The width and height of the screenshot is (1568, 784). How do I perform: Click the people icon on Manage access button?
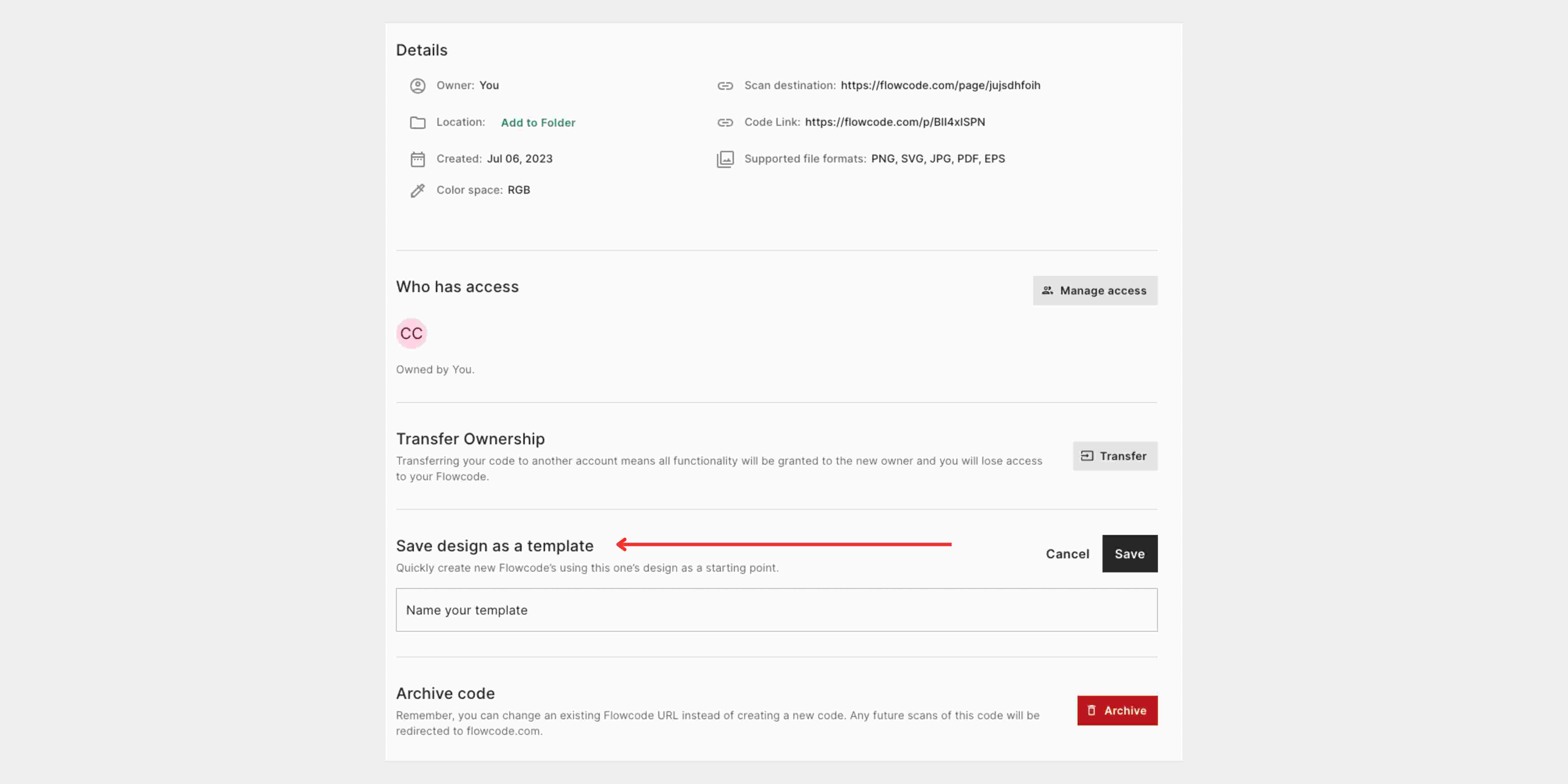[x=1047, y=290]
